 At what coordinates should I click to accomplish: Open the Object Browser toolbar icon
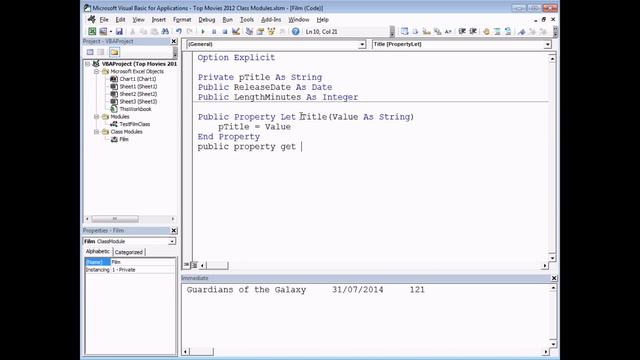[271, 31]
